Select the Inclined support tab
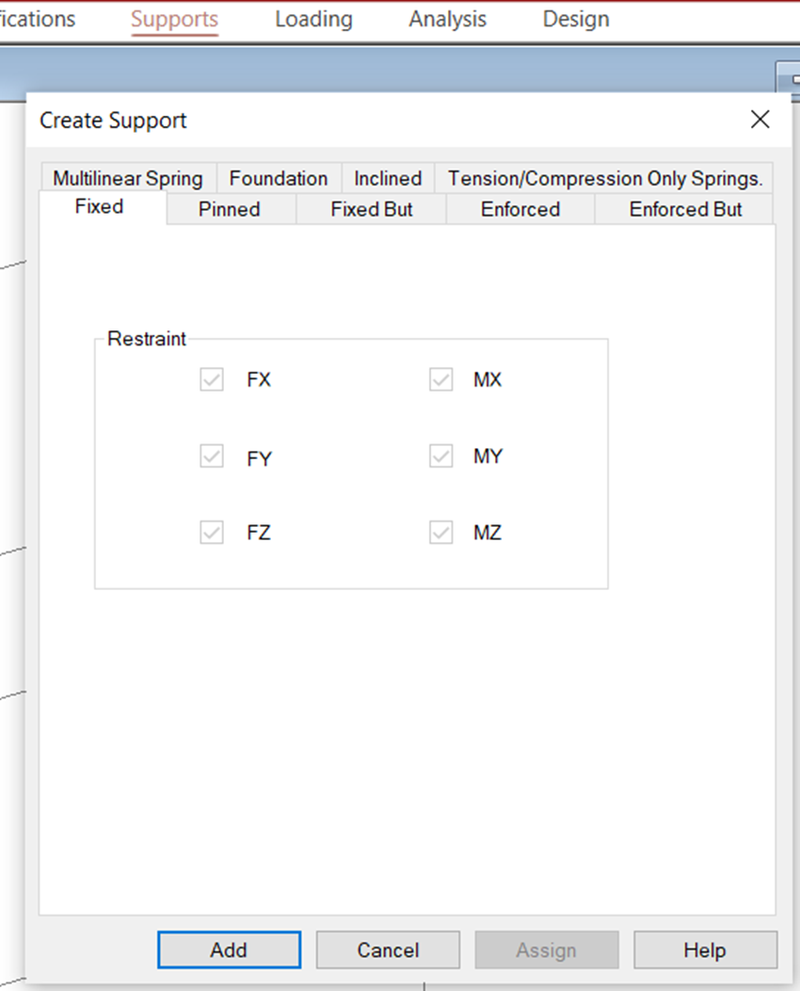 [388, 178]
